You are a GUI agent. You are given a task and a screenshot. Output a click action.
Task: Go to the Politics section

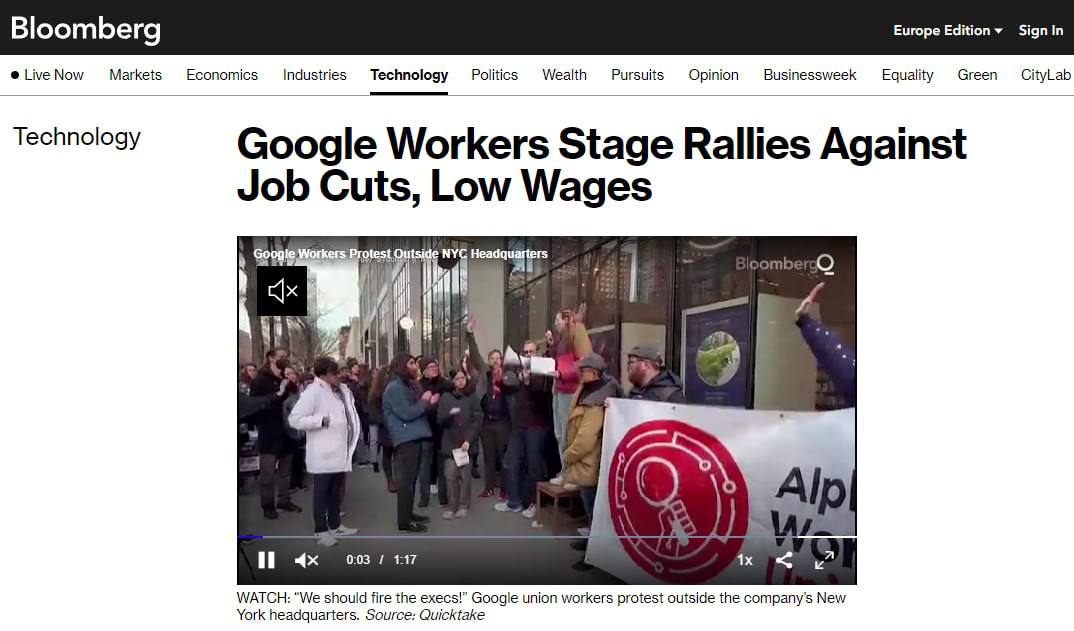click(x=494, y=75)
